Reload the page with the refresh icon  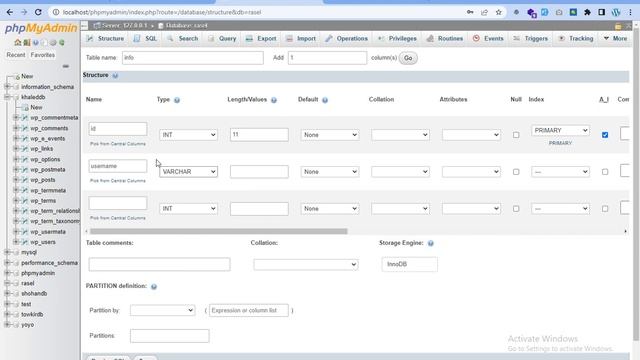click(x=38, y=12)
